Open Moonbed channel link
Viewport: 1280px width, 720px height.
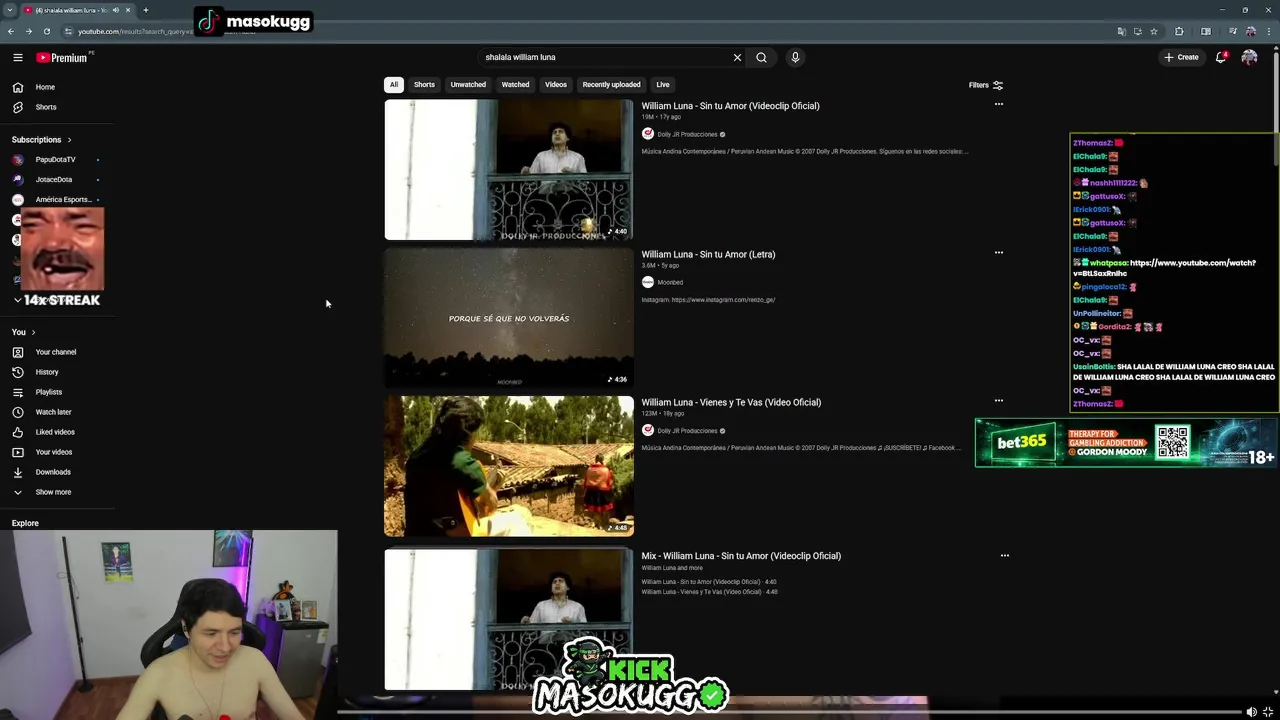[670, 283]
